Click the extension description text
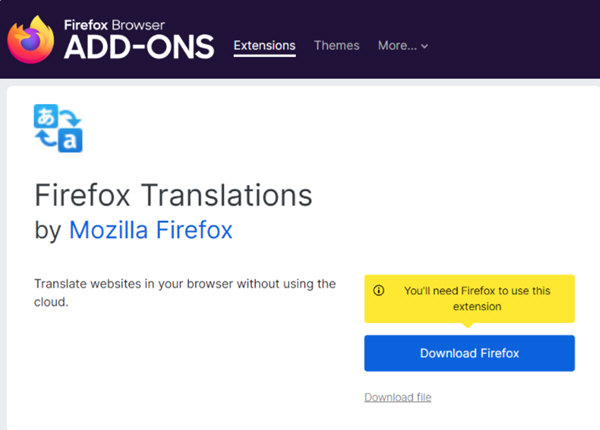Screen dimensions: 600x430 click(184, 292)
